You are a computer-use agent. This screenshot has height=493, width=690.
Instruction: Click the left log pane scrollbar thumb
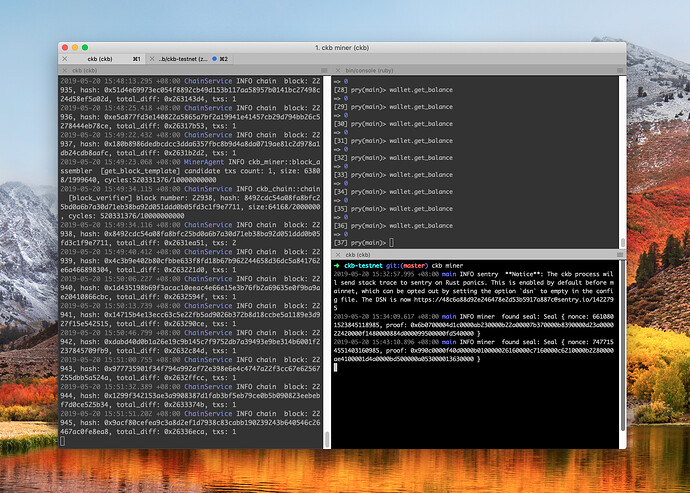click(x=327, y=439)
